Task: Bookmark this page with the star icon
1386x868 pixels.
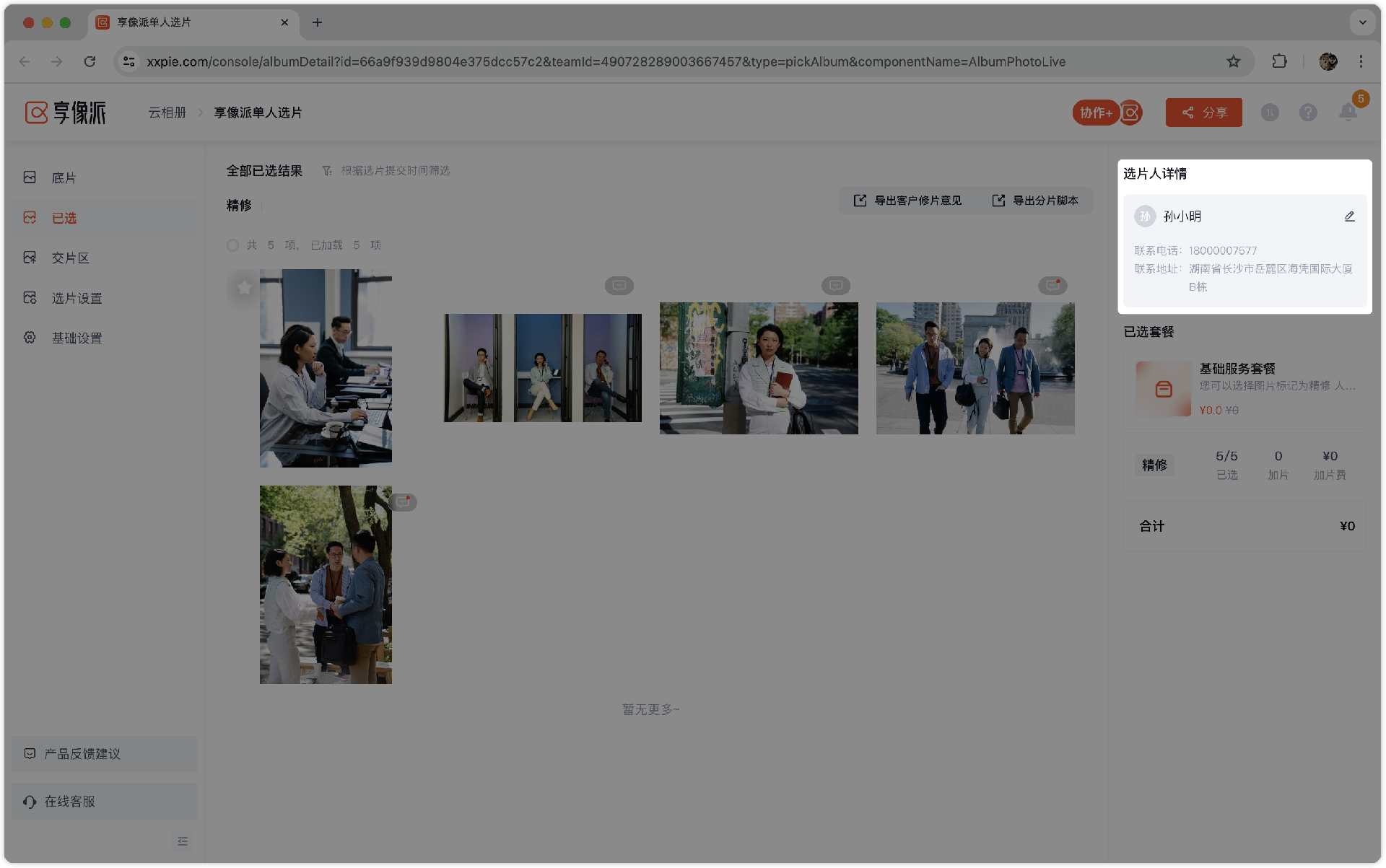Action: [1233, 61]
